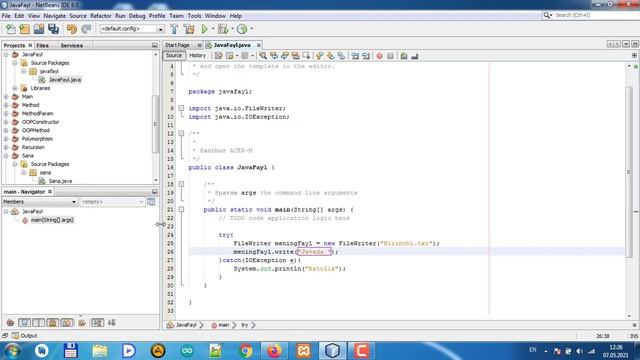Click the Save All toolbar icon

tap(53, 29)
